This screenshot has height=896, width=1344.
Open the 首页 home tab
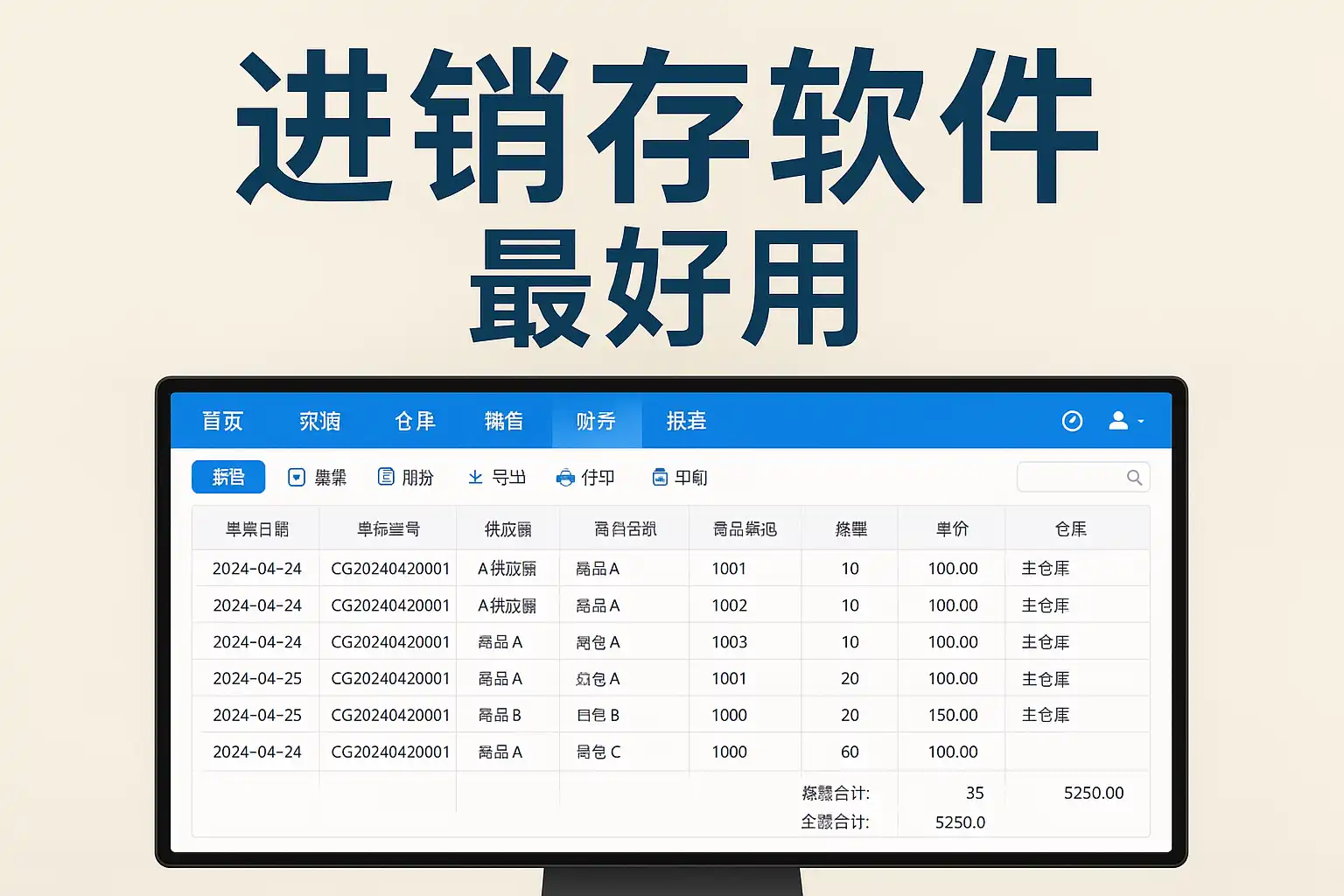(222, 422)
